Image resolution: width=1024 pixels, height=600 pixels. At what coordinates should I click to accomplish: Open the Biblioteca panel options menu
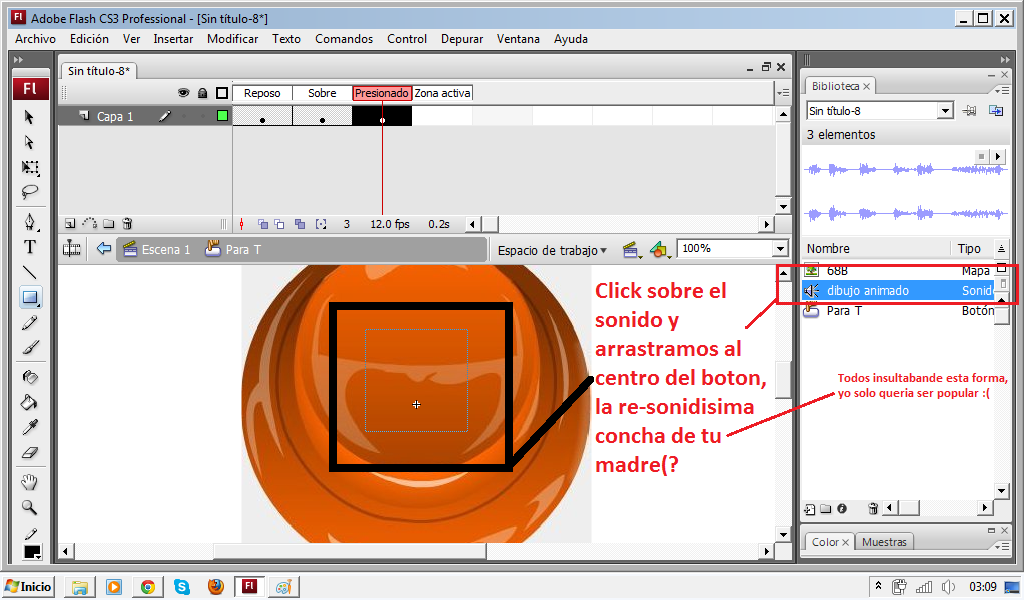pos(1002,89)
